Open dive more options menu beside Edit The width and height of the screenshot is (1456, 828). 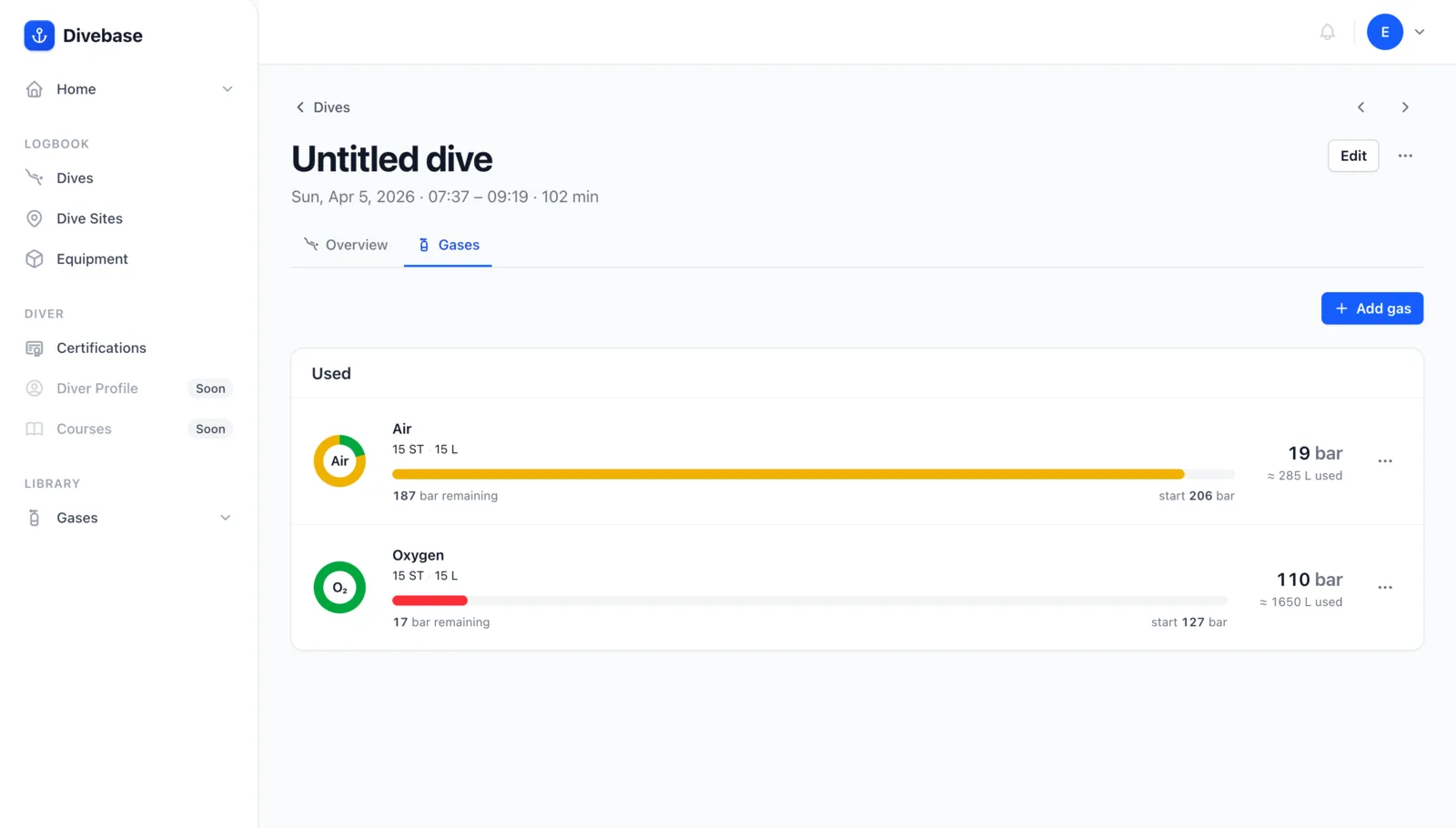pos(1405,156)
